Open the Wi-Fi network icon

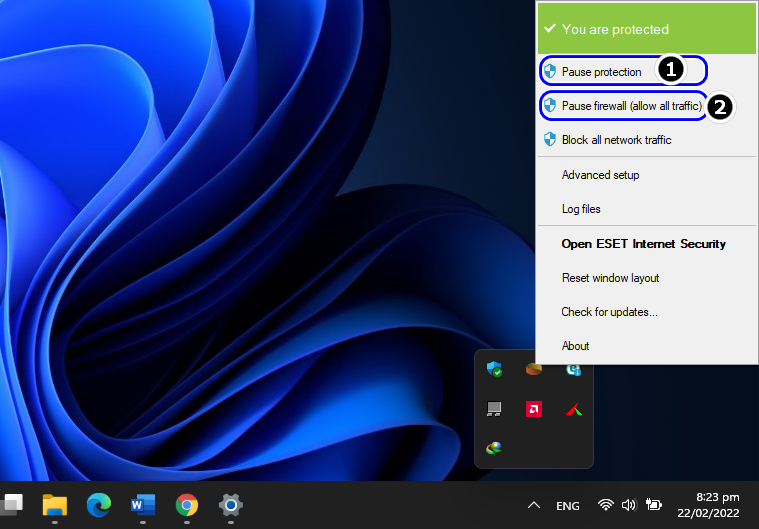click(606, 505)
